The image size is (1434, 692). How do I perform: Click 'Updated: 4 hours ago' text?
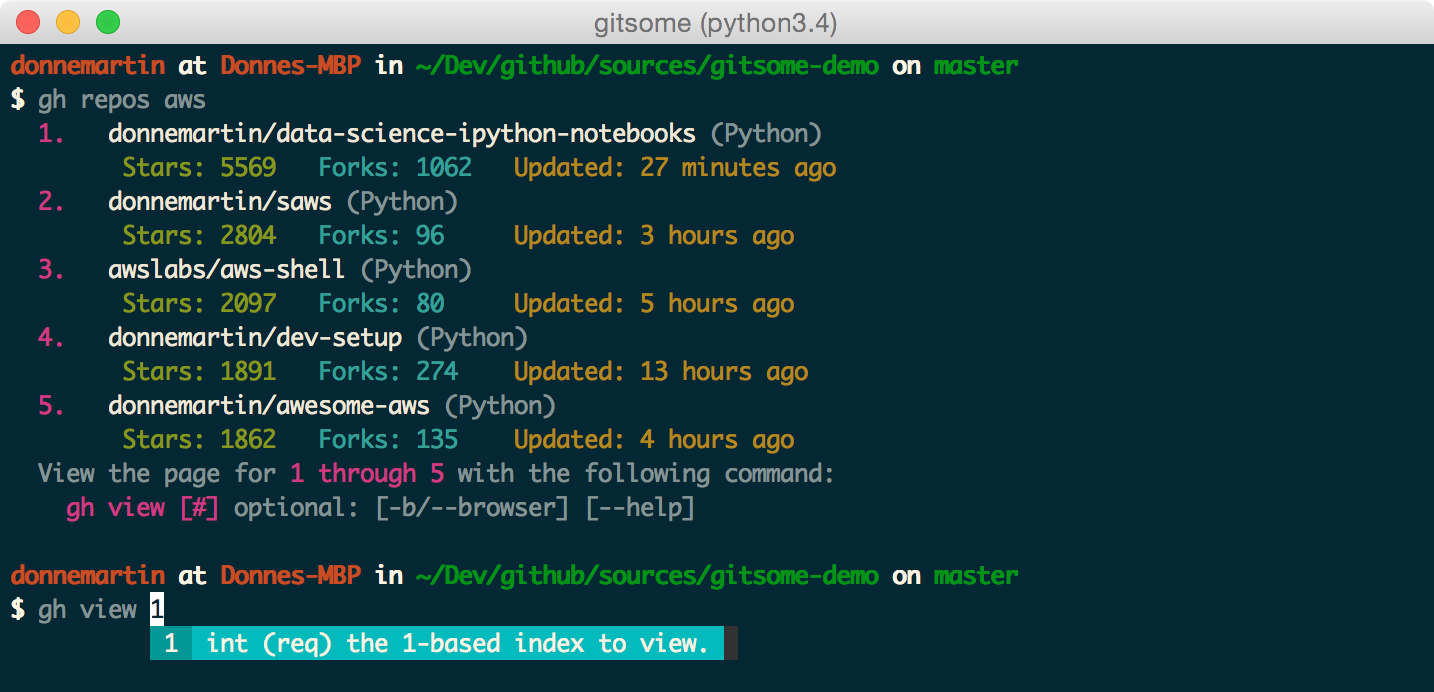pos(654,439)
